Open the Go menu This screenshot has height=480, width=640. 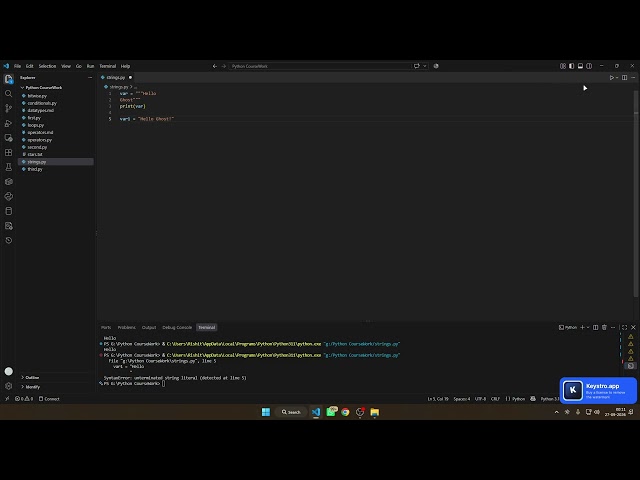tap(78, 66)
